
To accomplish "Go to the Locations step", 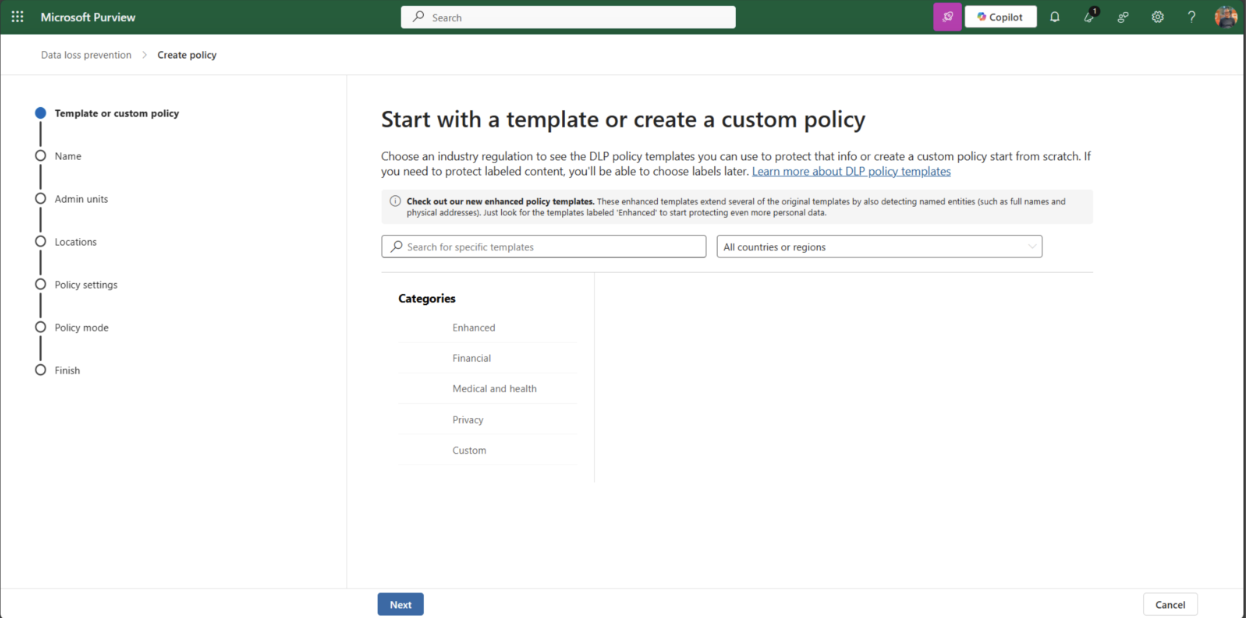I will pyautogui.click(x=66, y=242).
